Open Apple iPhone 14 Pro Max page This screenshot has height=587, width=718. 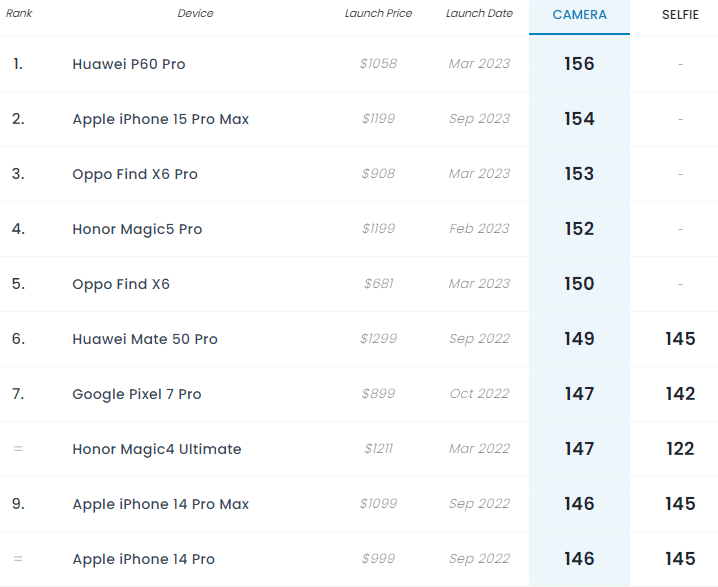pyautogui.click(x=161, y=504)
